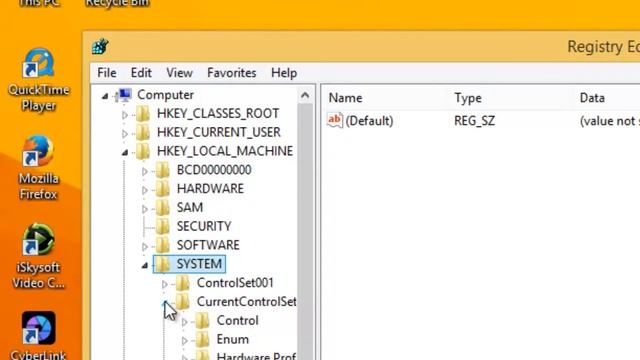Expand the Enum subkey

pyautogui.click(x=184, y=341)
